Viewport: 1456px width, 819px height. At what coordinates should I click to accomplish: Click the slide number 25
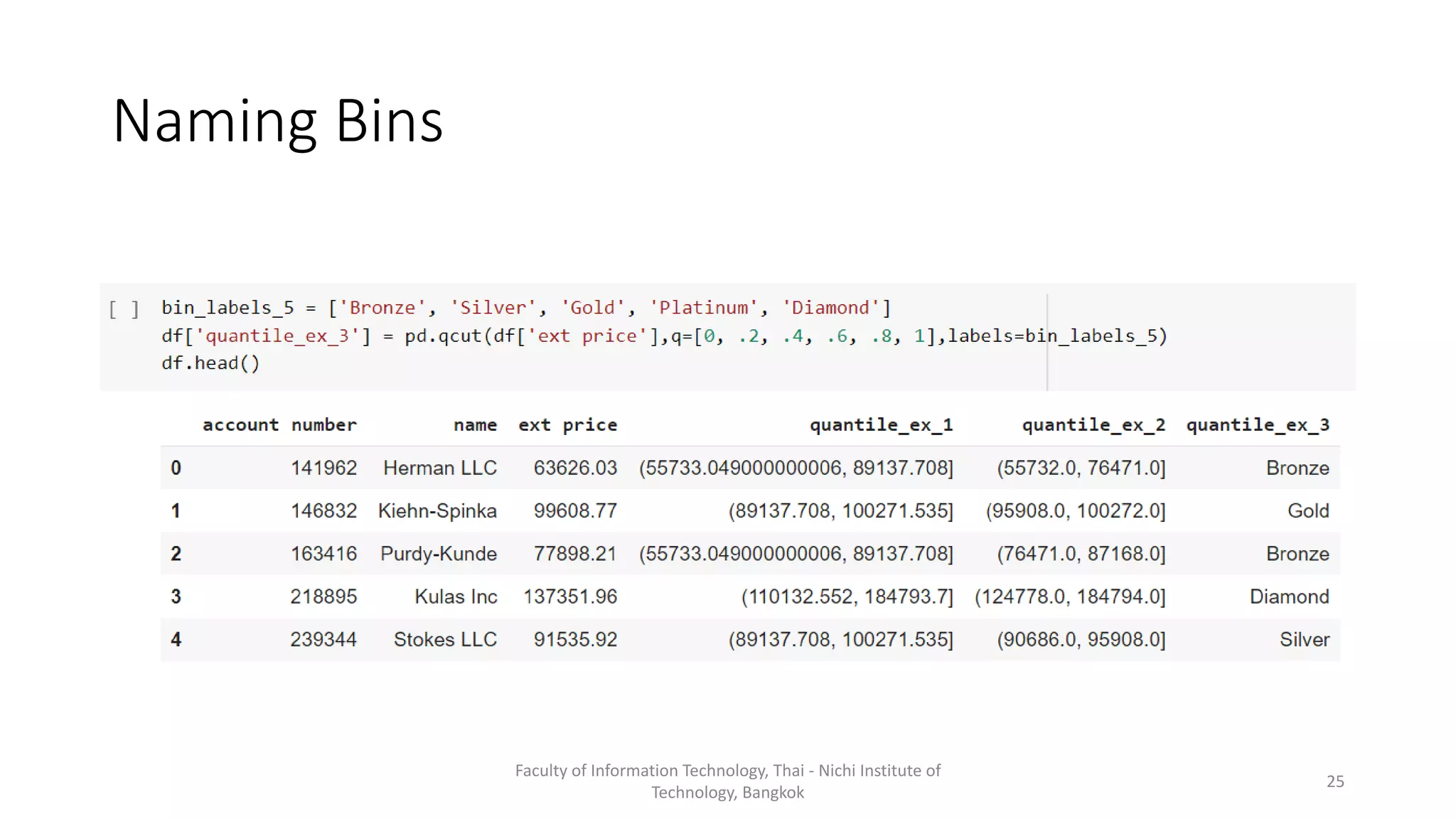pos(1334,781)
